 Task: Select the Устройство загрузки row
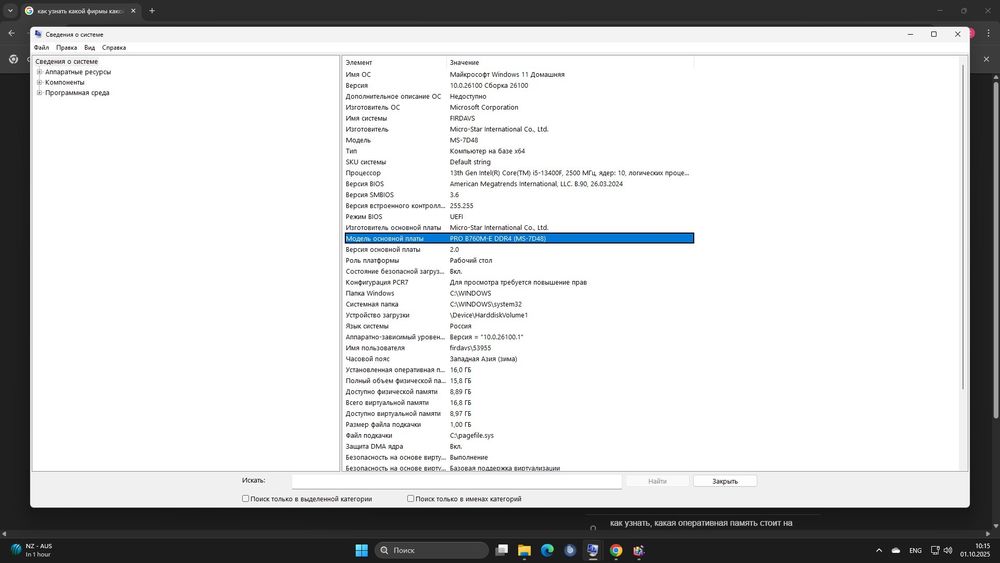[518, 315]
